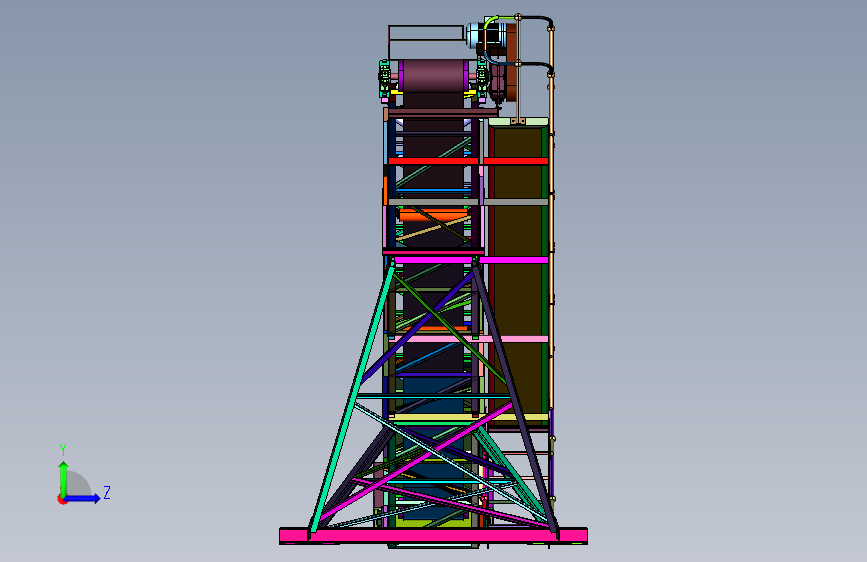Select the red horizontal beam on the upper frame
Image resolution: width=867 pixels, height=562 pixels.
[468, 161]
